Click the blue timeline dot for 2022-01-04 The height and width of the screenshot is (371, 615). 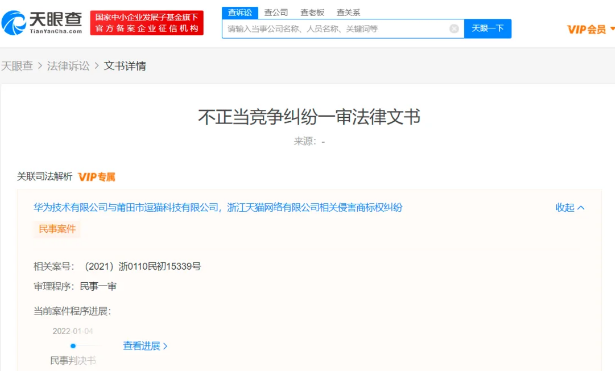click(x=73, y=346)
